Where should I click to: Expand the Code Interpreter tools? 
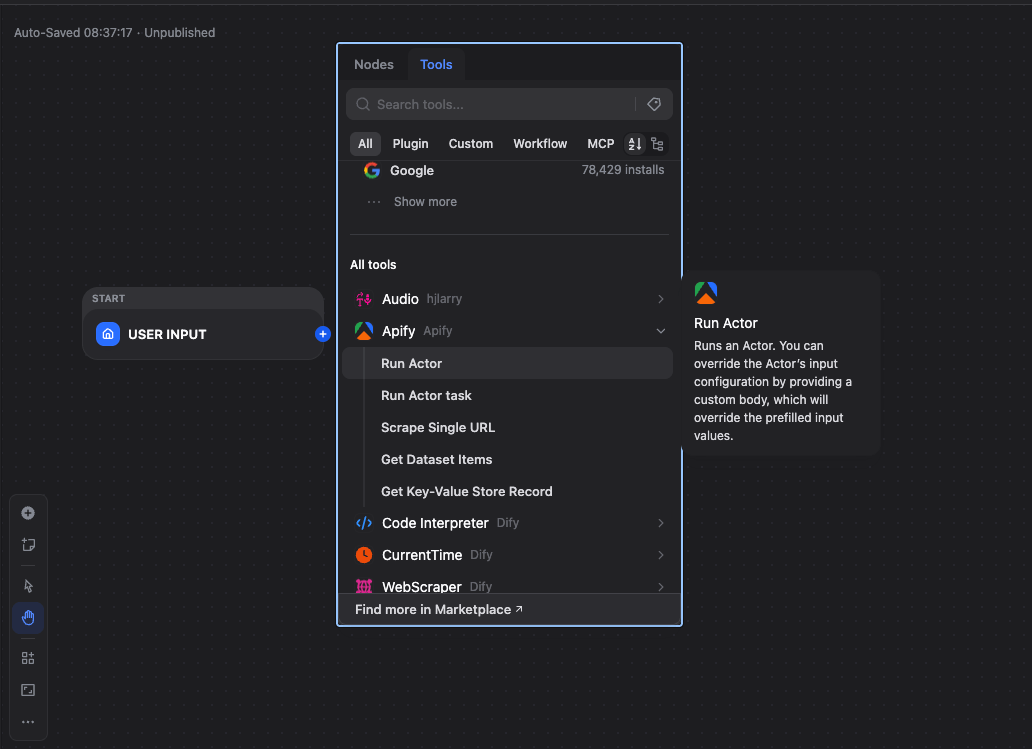tap(659, 522)
